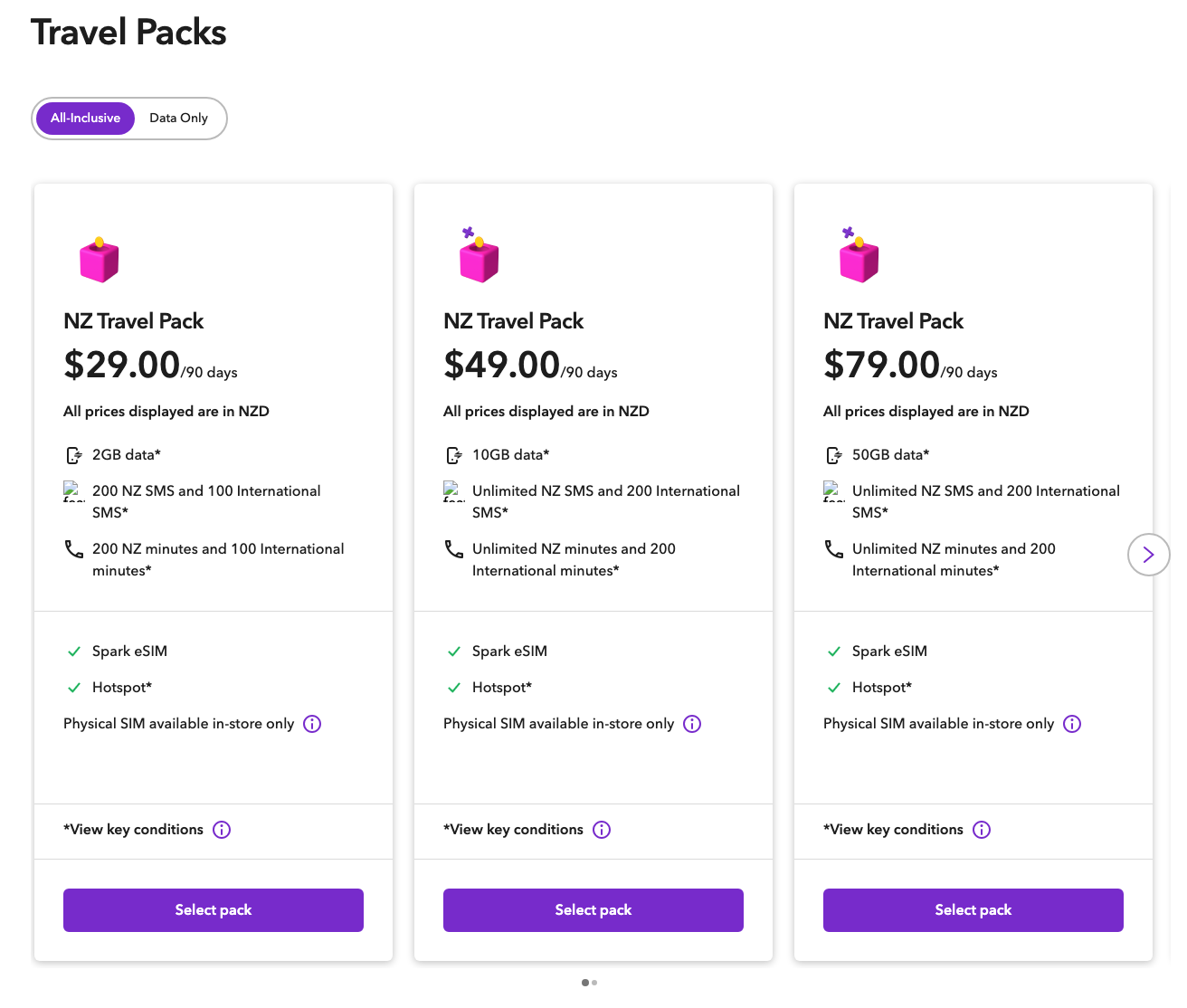Image resolution: width=1187 pixels, height=1008 pixels.
Task: Click the gift box icon on the $79 pack
Action: tap(859, 260)
